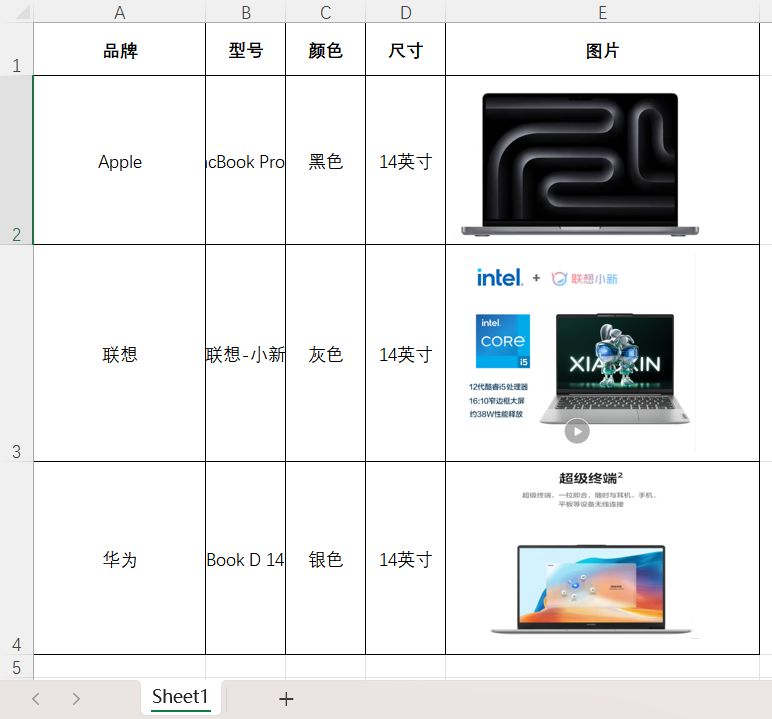Select the 14英寸 cell in Apple row
Image resolution: width=772 pixels, height=719 pixels.
[405, 160]
